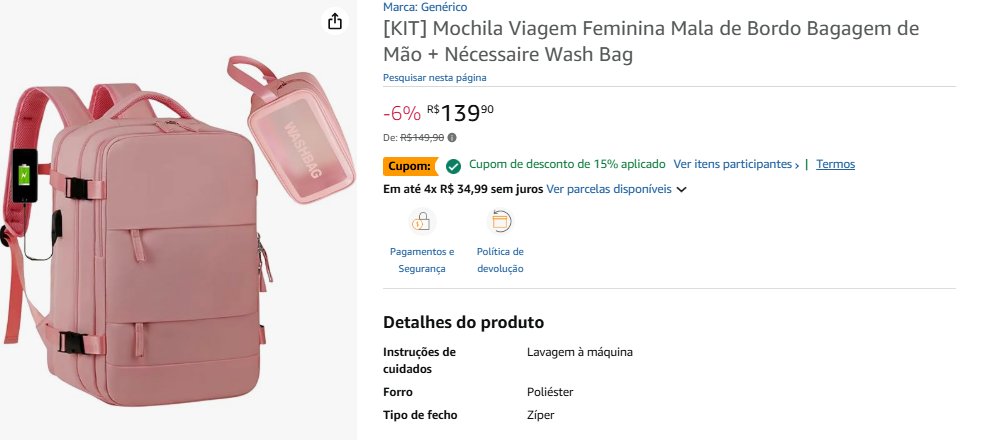991x440 pixels.
Task: Click Pesquisar nesta página link
Action: pos(435,77)
